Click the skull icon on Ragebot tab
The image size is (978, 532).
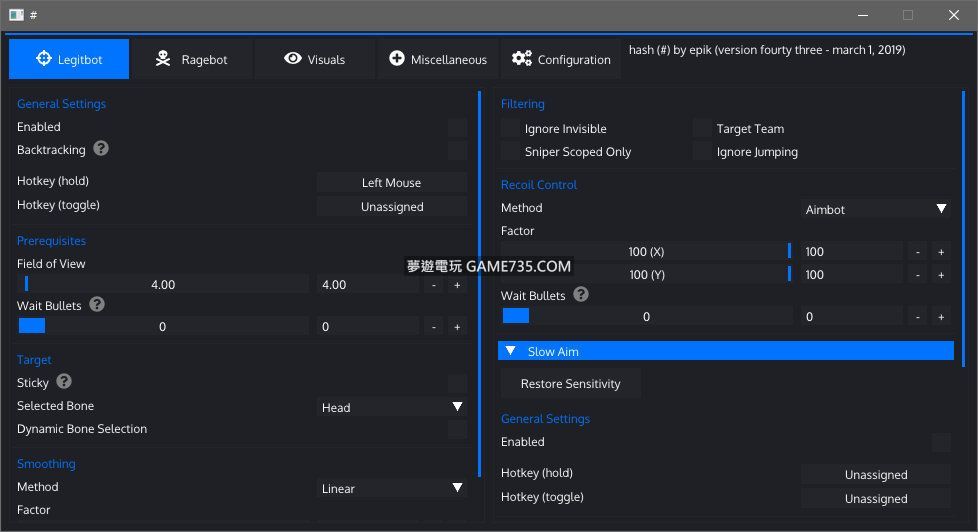click(163, 59)
